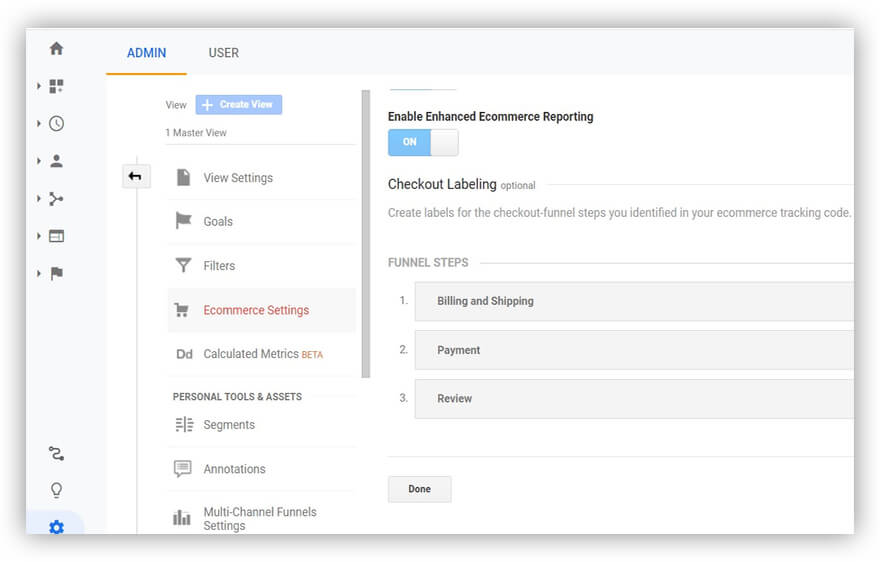The width and height of the screenshot is (880, 562).
Task: Open the Admin gear icon
Action: pos(56,526)
